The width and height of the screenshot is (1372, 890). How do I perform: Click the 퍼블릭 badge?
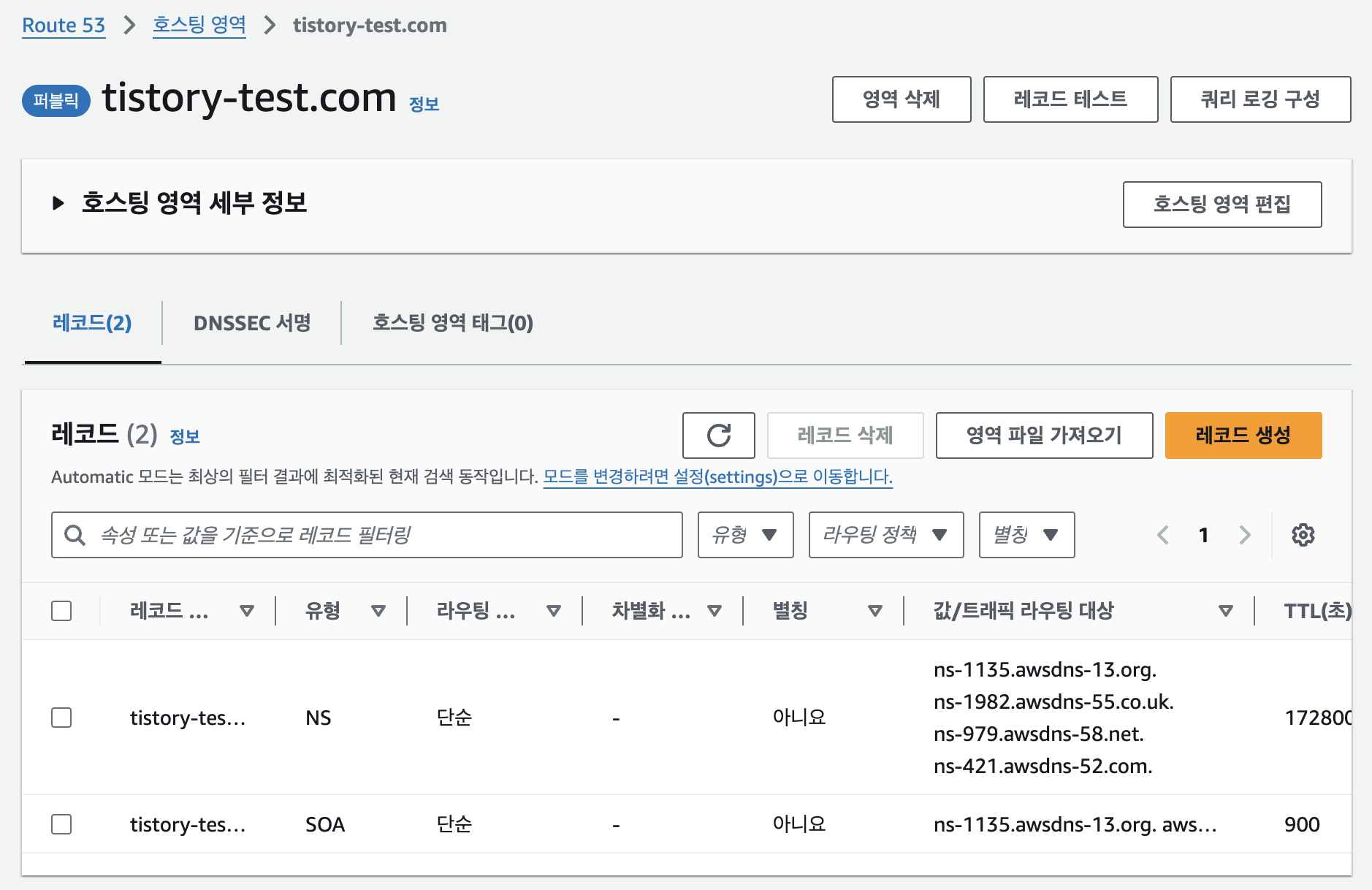[x=56, y=101]
